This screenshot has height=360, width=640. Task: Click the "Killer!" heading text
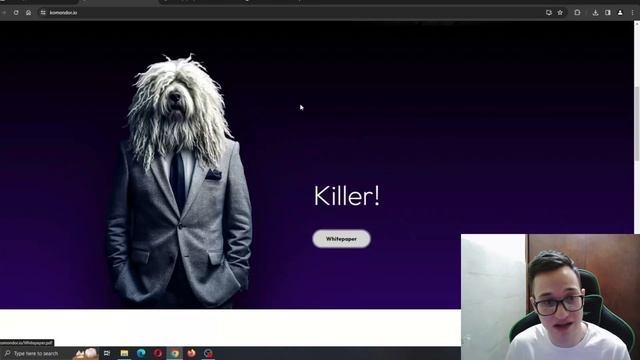click(x=347, y=196)
